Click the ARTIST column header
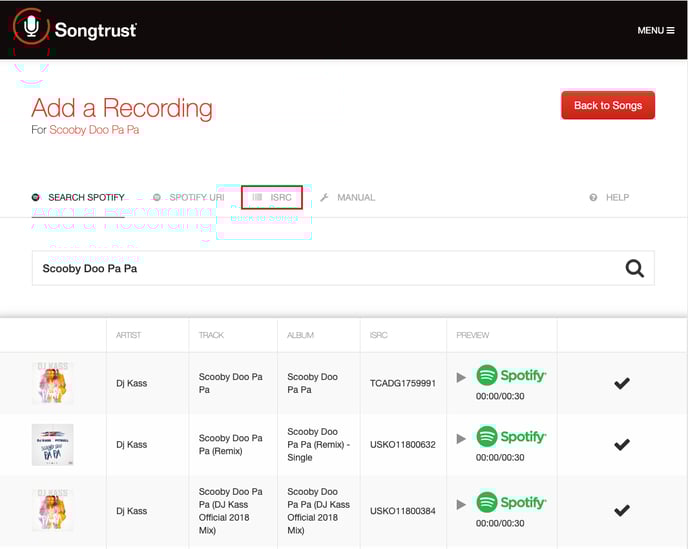This screenshot has width=688, height=549. tap(129, 335)
